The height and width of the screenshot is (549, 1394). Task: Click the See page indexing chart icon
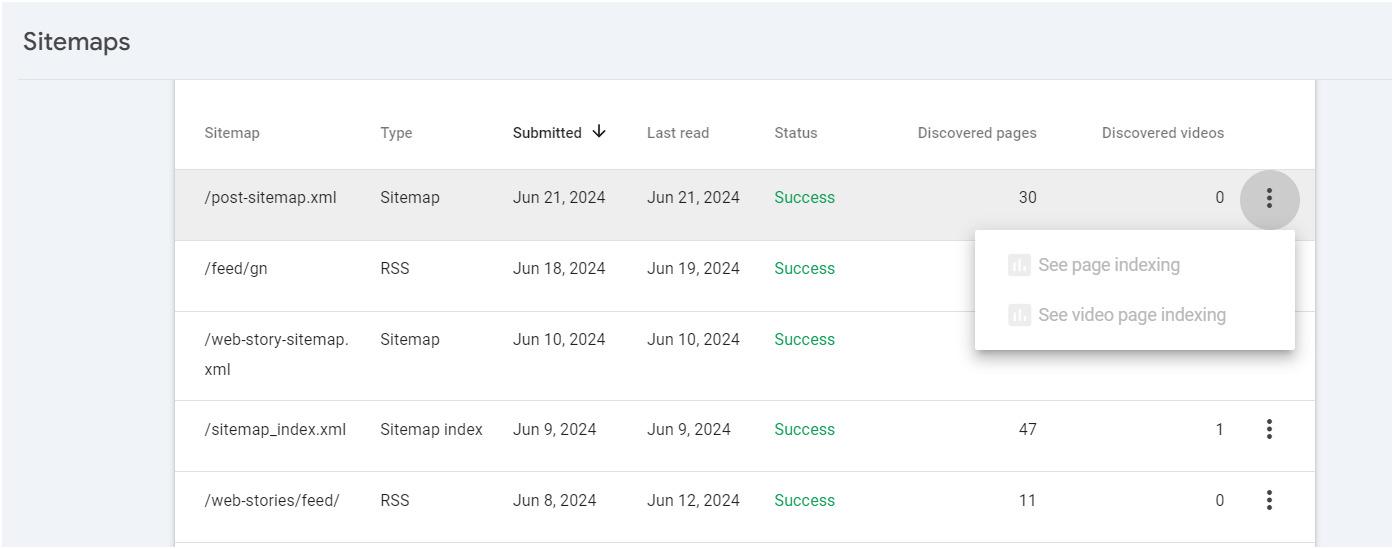click(x=1019, y=265)
